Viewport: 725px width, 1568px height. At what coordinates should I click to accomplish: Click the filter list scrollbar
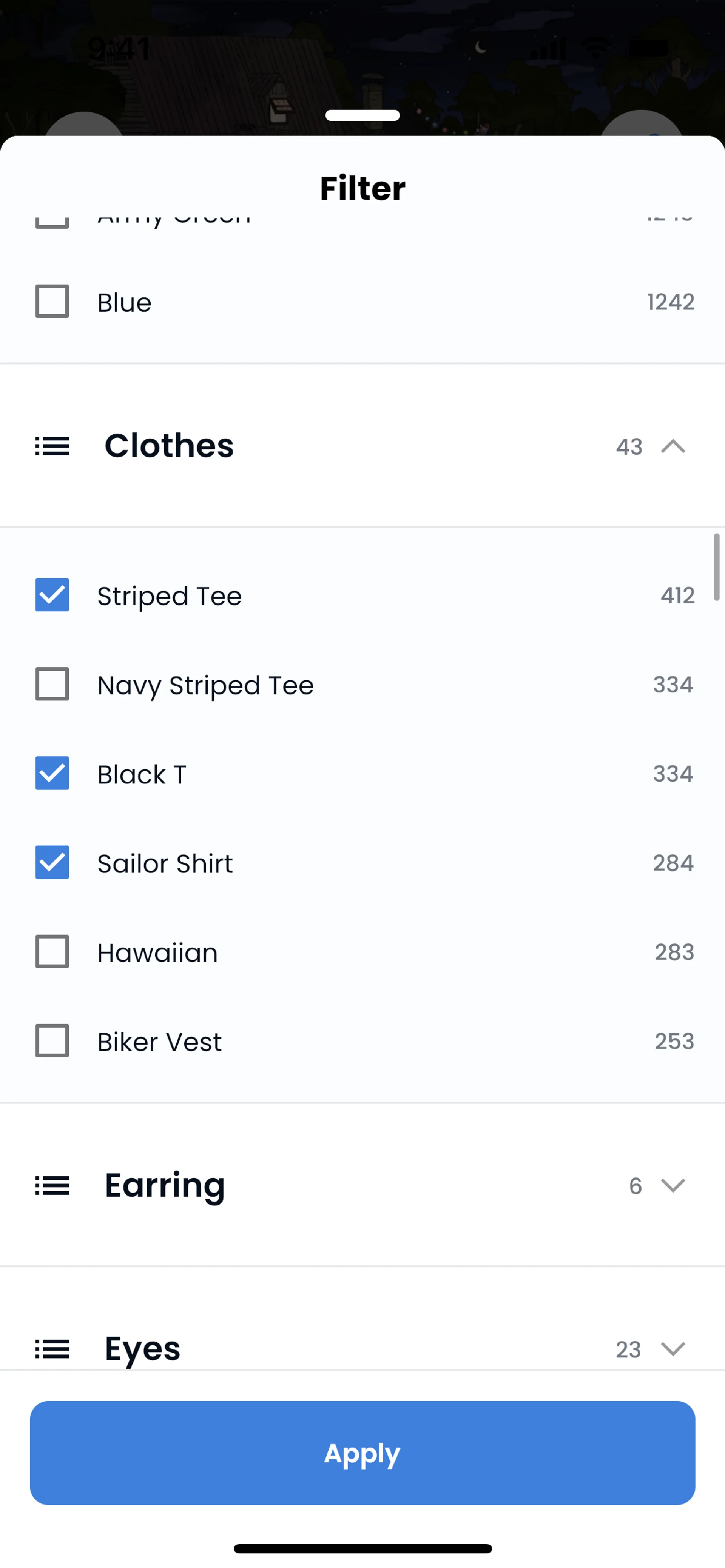pos(716,567)
